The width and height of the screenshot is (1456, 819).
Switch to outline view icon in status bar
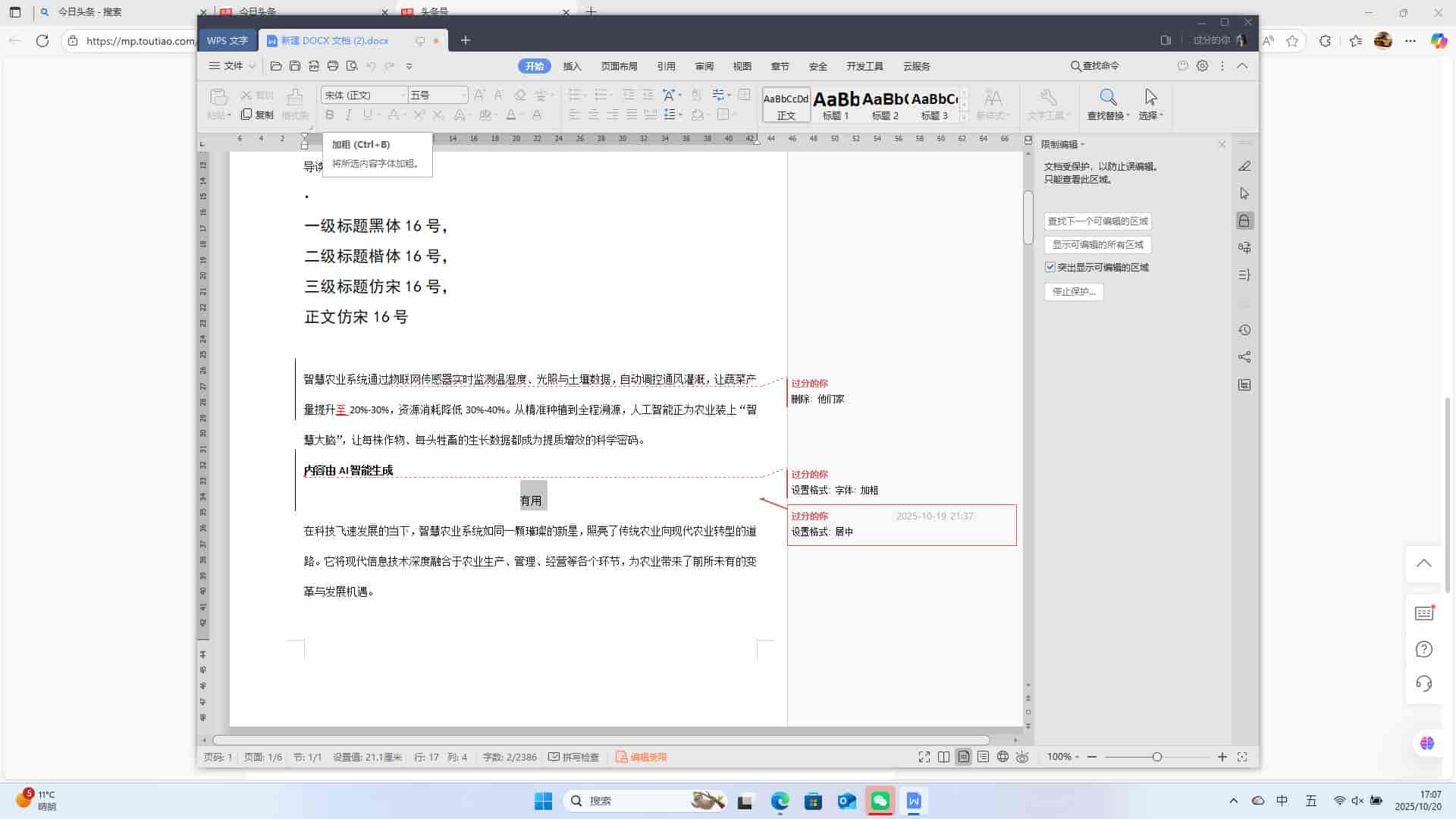(984, 757)
